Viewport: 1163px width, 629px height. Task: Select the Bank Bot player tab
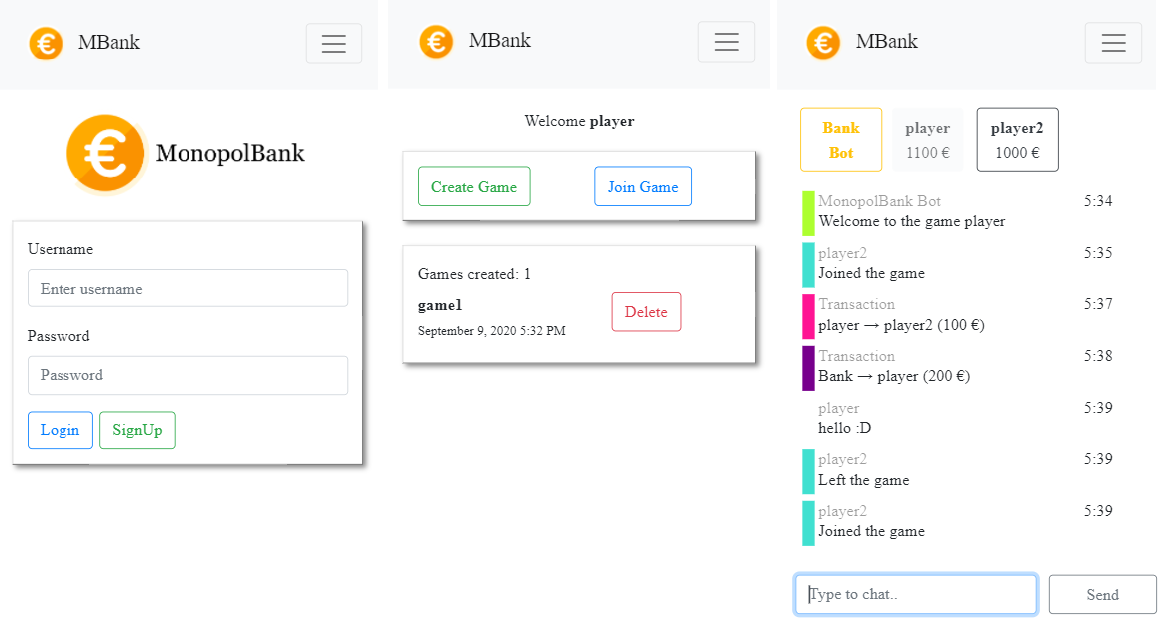(x=841, y=140)
